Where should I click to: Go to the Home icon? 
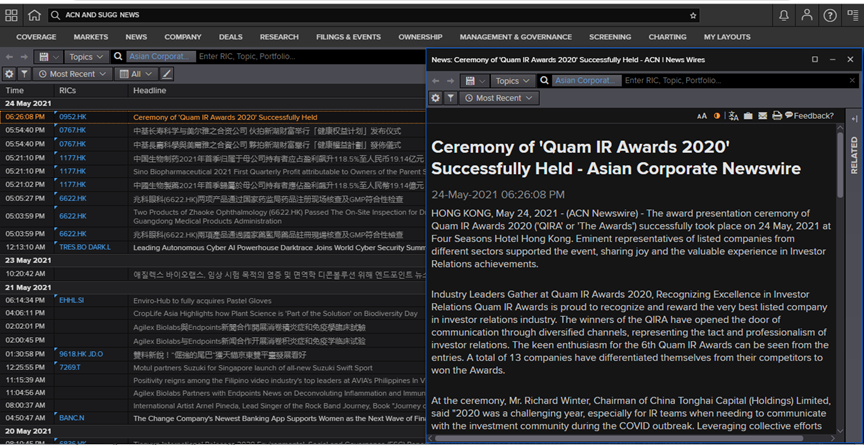point(34,15)
